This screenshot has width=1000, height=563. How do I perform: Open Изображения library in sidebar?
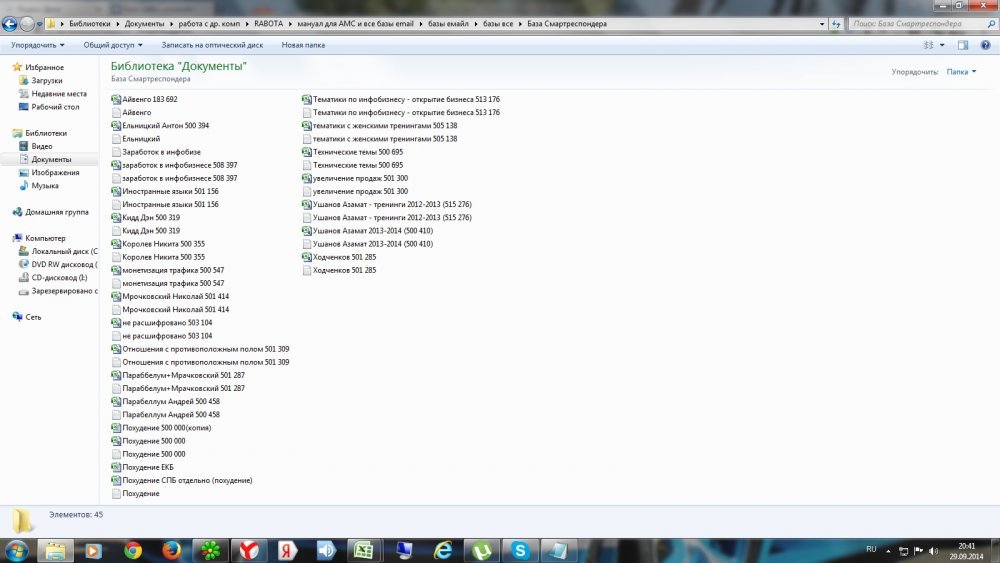pyautogui.click(x=49, y=172)
